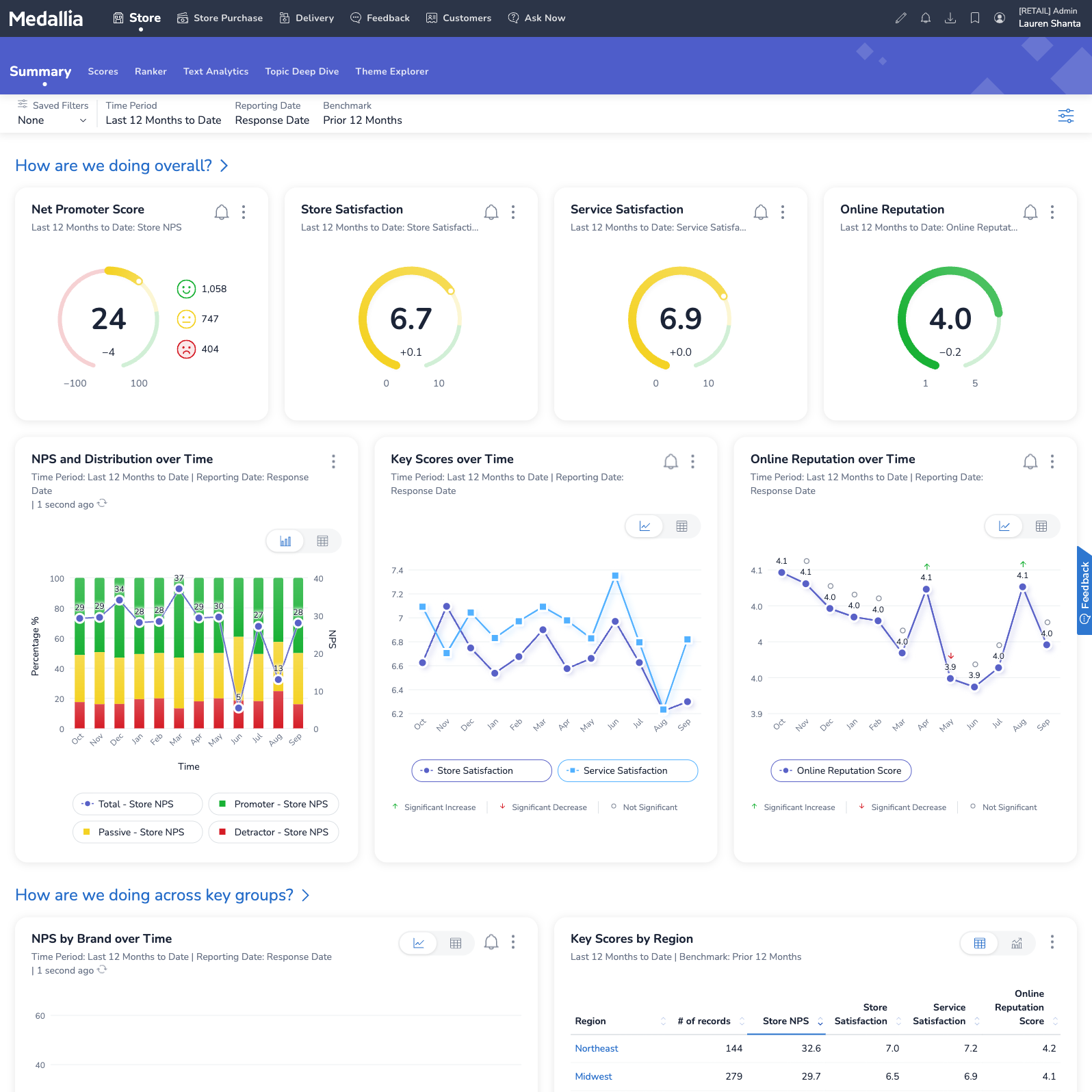Click the Time Period filter value
The image size is (1092, 1092).
click(164, 120)
